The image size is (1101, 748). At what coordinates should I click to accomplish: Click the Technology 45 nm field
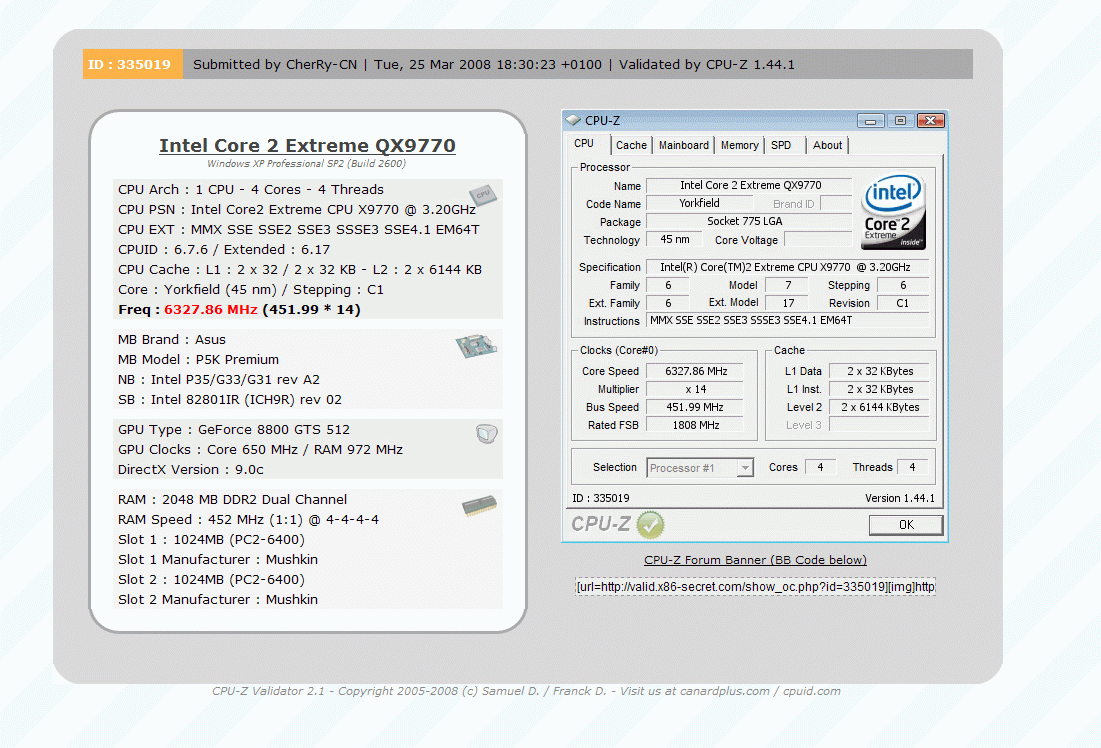click(x=675, y=240)
